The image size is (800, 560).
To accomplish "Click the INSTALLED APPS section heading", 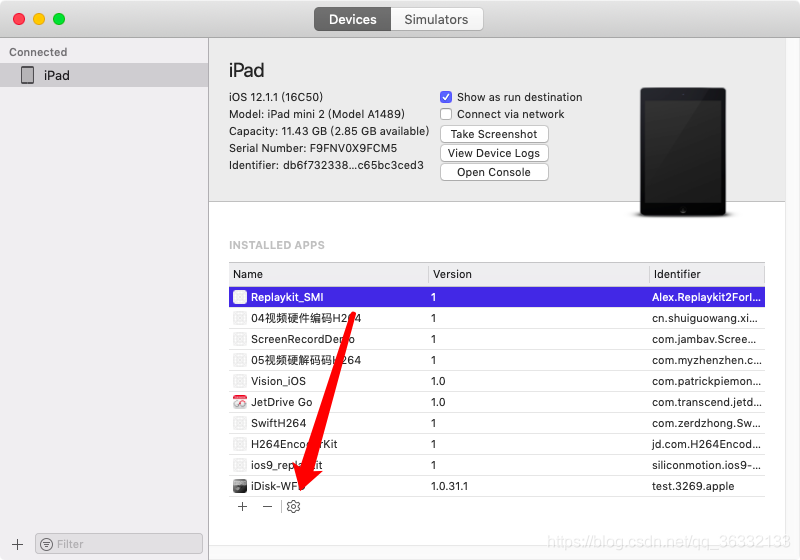I will tap(277, 245).
